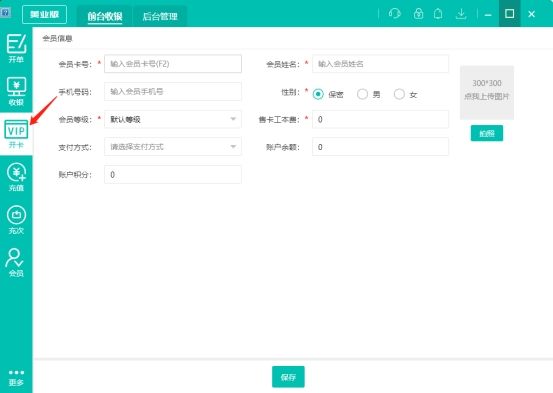Click the 拍照 take photo button
553x393 pixels.
coord(487,133)
